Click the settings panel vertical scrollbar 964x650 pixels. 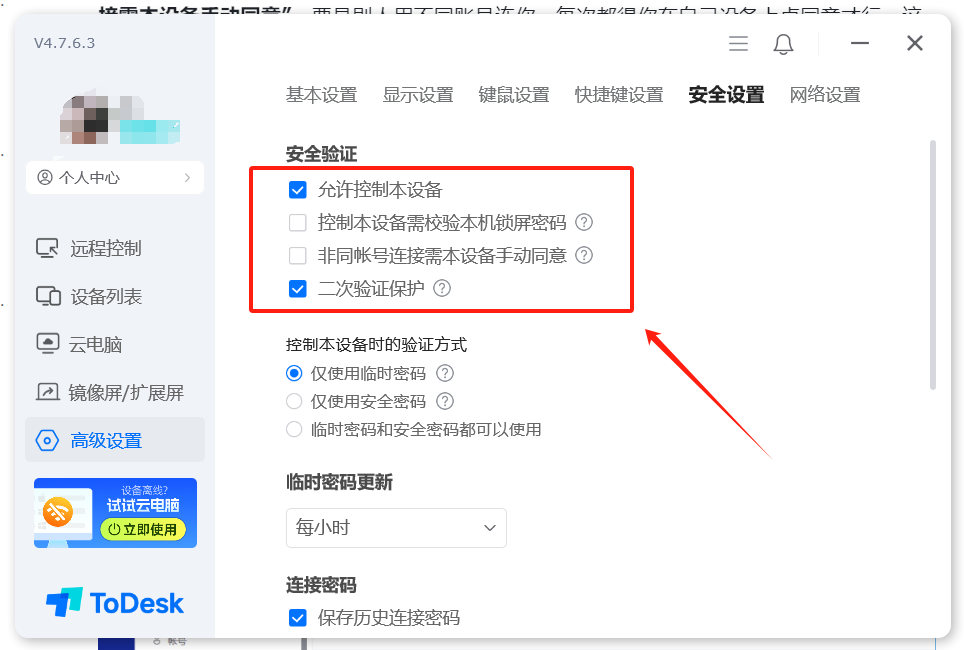tap(933, 264)
